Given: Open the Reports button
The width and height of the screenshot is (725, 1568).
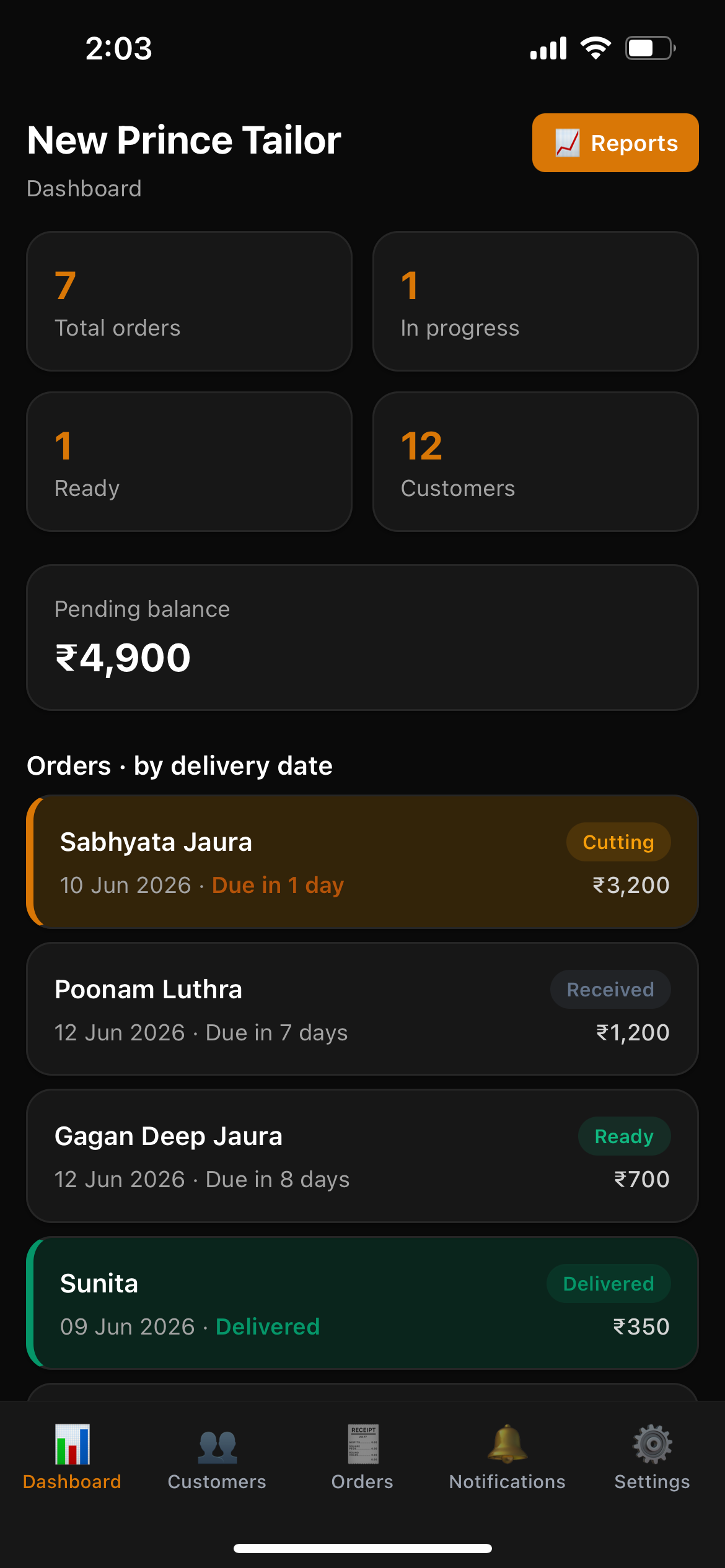Looking at the screenshot, I should click(x=615, y=142).
